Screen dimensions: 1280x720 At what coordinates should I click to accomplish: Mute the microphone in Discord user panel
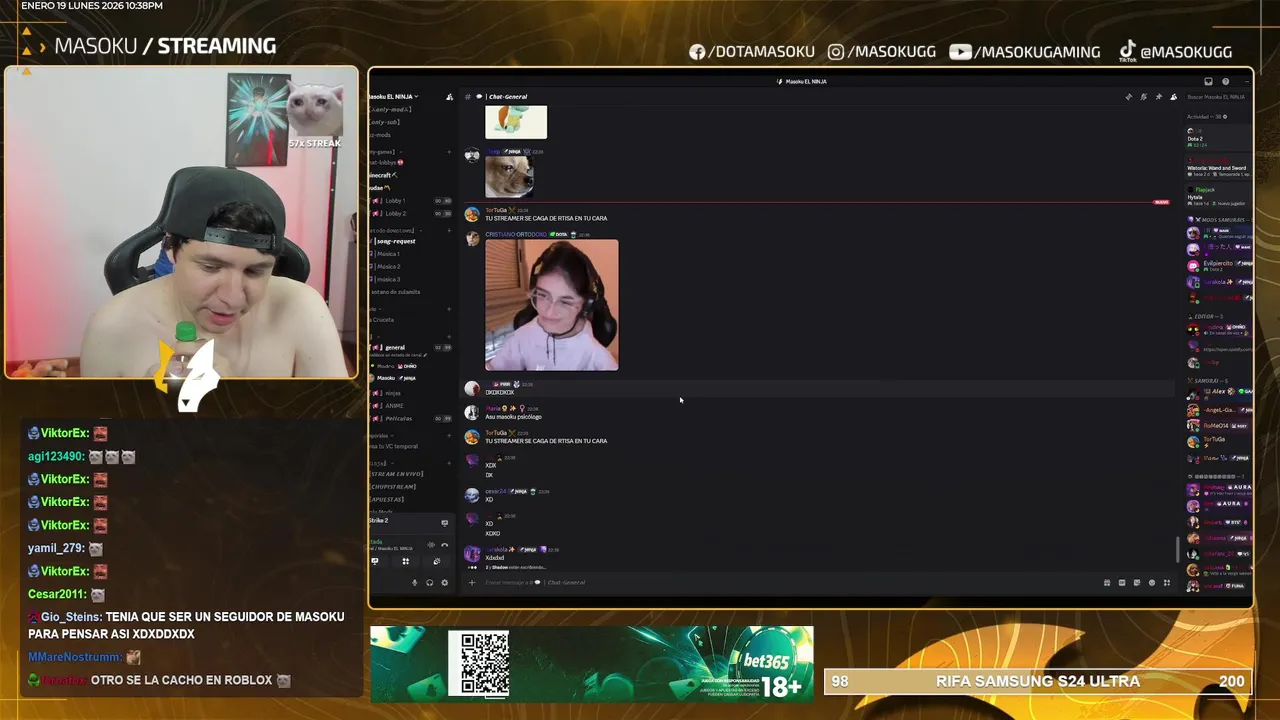tap(414, 582)
